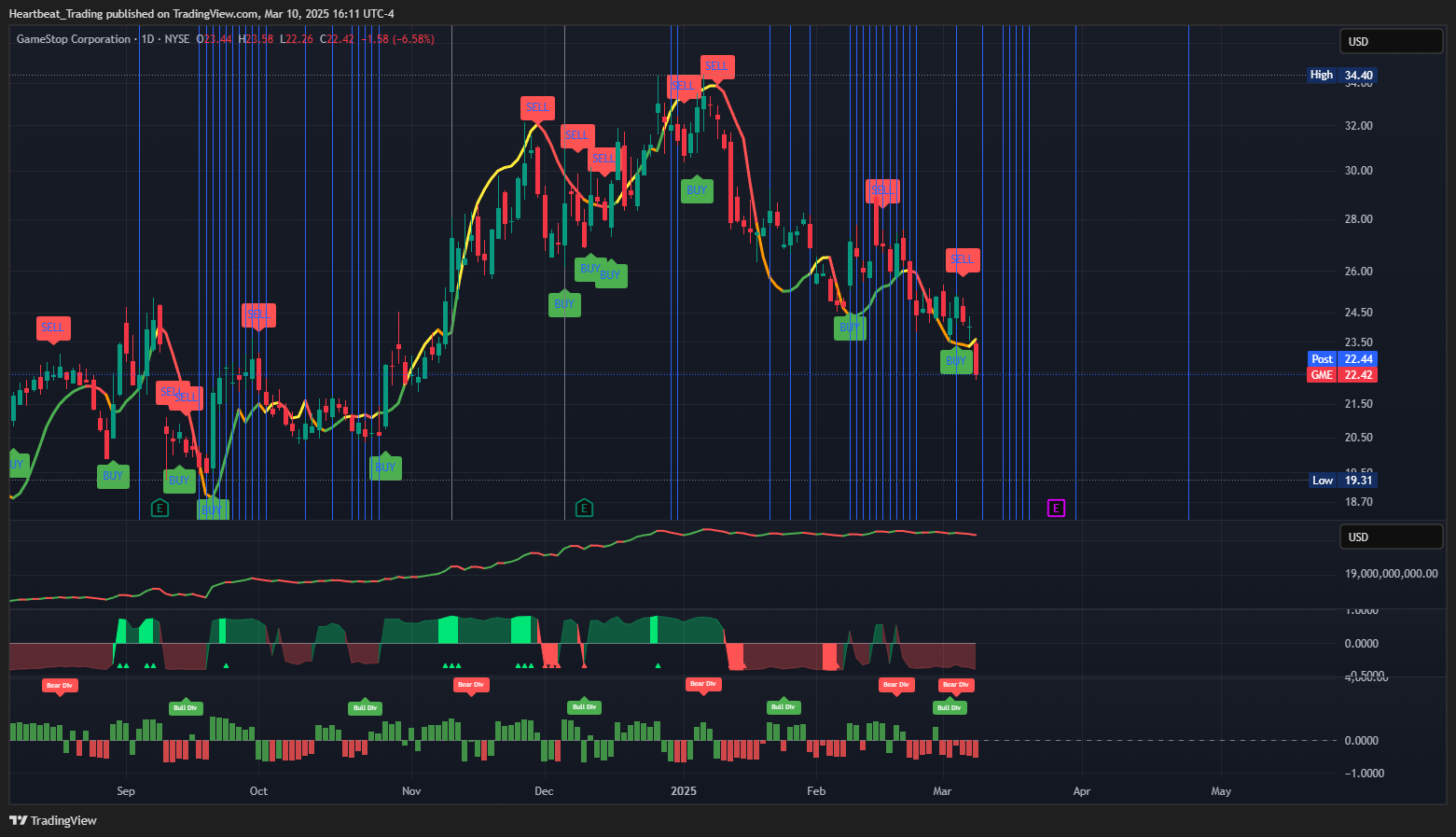Screen dimensions: 1456x837
Task: Click the late-September SELL label before Oct
Action: pos(258,314)
